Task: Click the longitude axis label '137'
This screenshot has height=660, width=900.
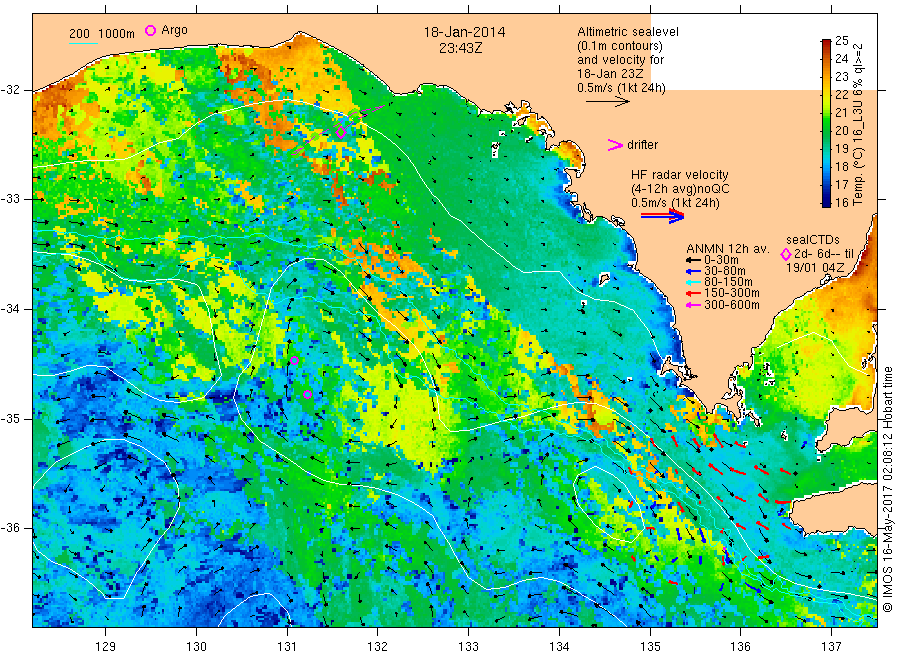Action: point(831,647)
